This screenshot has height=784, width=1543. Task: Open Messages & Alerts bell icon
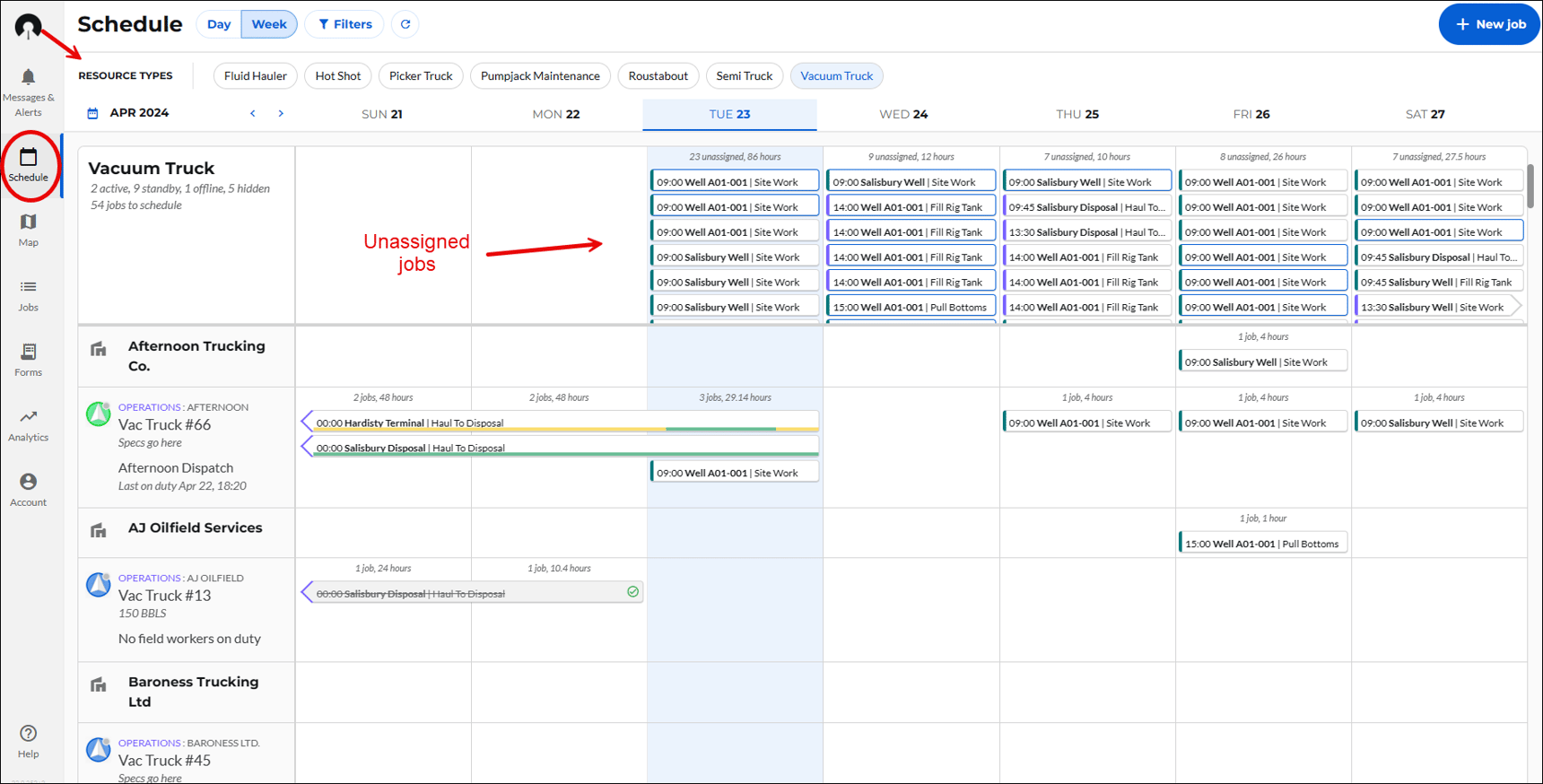pyautogui.click(x=28, y=78)
